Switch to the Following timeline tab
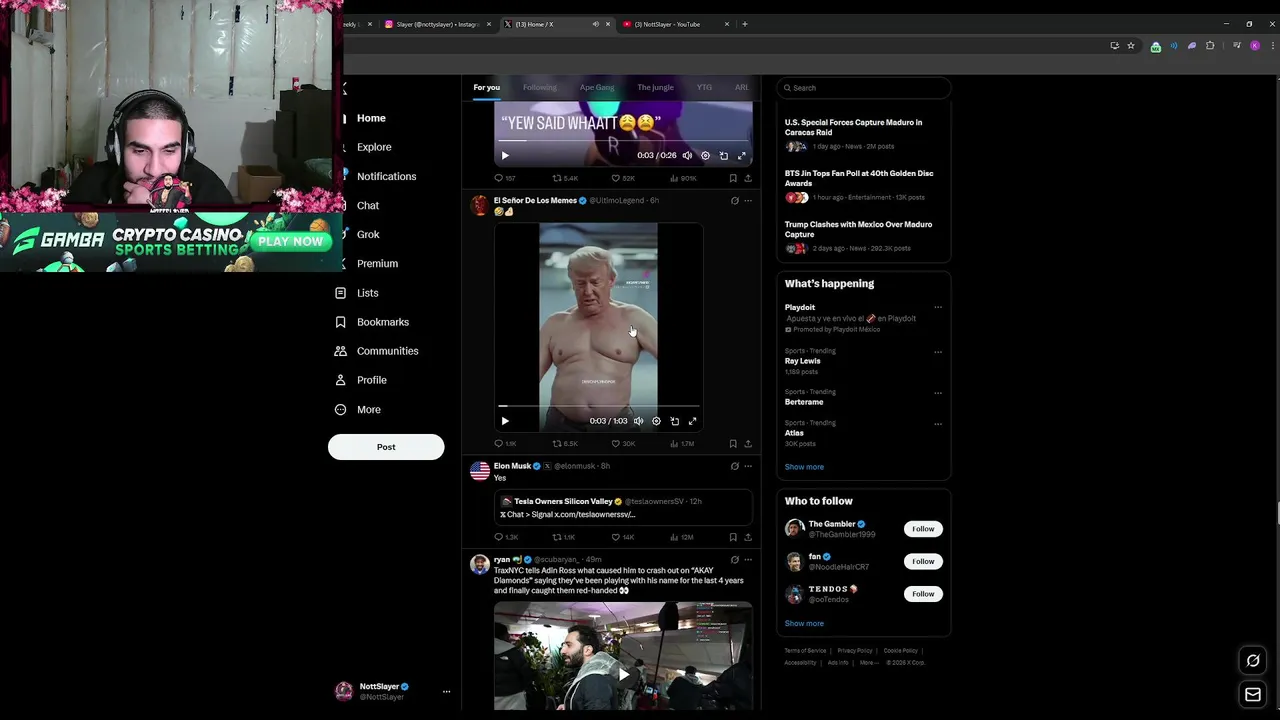This screenshot has height=720, width=1280. [x=539, y=87]
